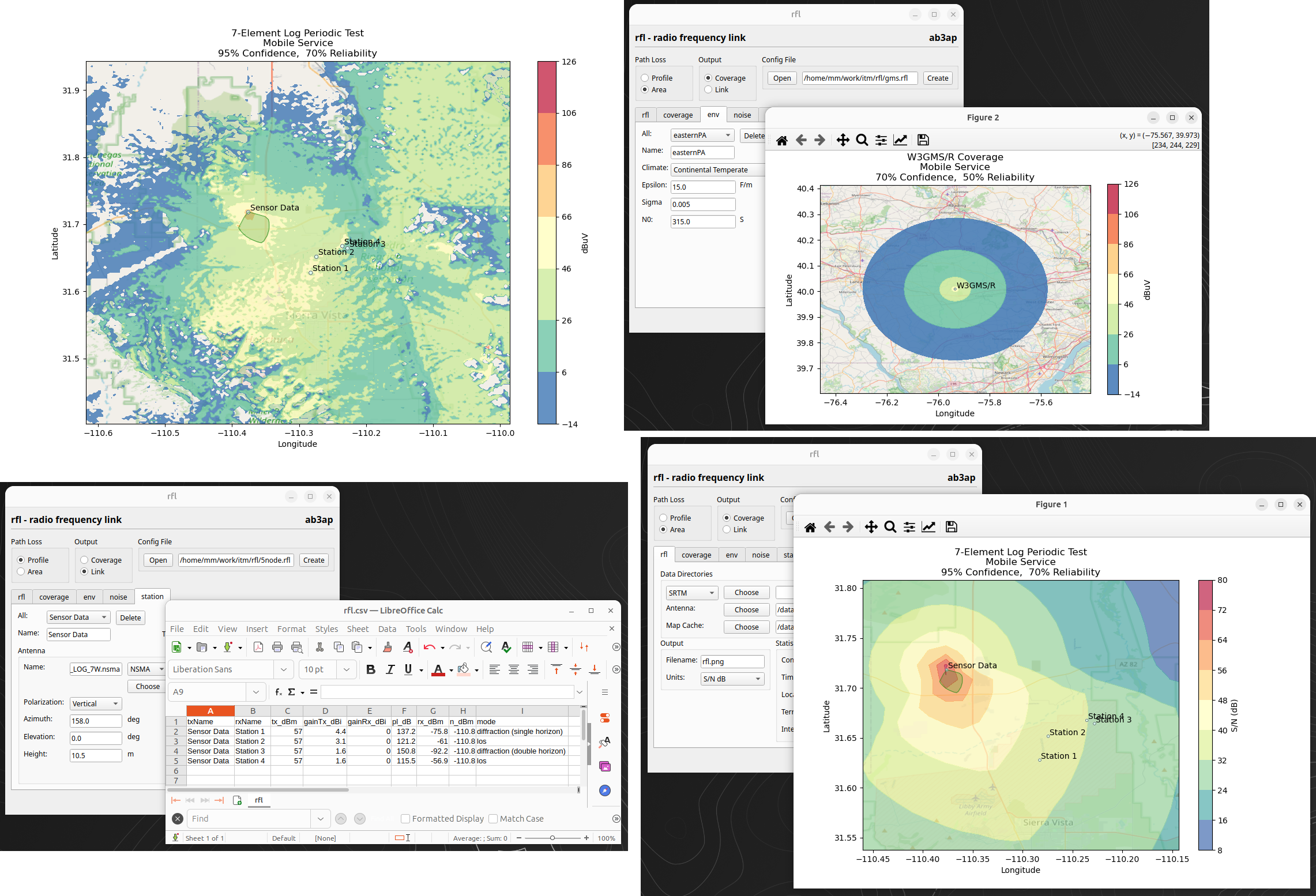Click the Figure 2 save figure icon

tap(923, 140)
